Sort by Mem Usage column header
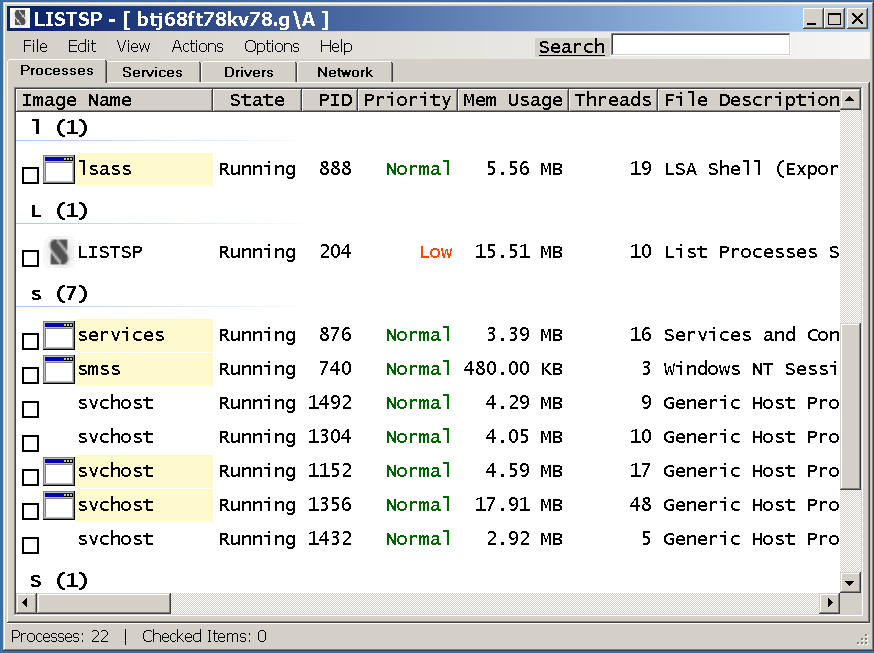874x653 pixels. (513, 100)
